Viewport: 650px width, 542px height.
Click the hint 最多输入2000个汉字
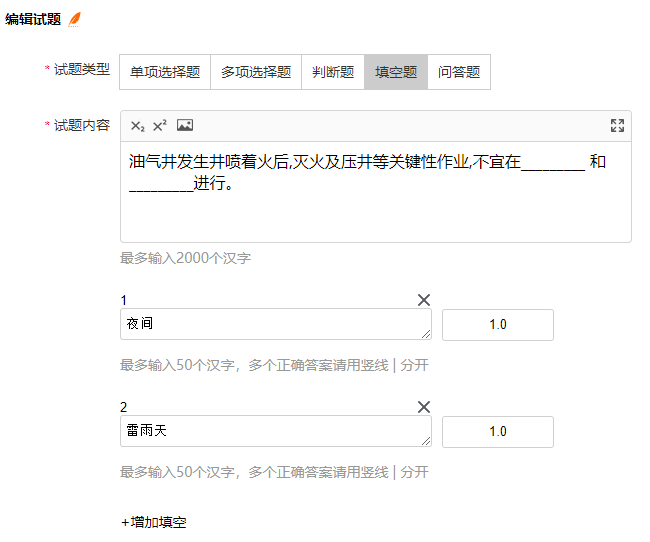185,258
